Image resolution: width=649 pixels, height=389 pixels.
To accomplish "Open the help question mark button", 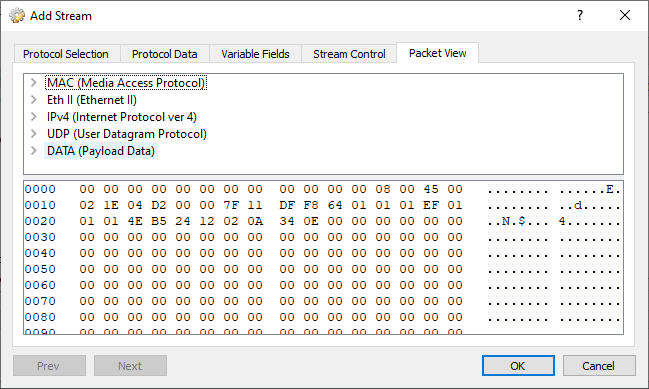I will coord(579,15).
